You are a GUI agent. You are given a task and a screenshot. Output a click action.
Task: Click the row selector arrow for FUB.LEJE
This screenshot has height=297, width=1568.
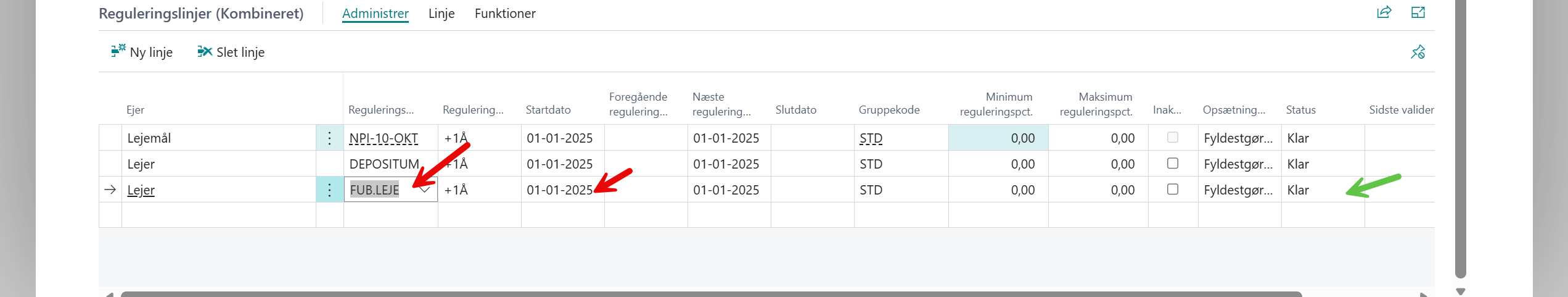tap(110, 190)
